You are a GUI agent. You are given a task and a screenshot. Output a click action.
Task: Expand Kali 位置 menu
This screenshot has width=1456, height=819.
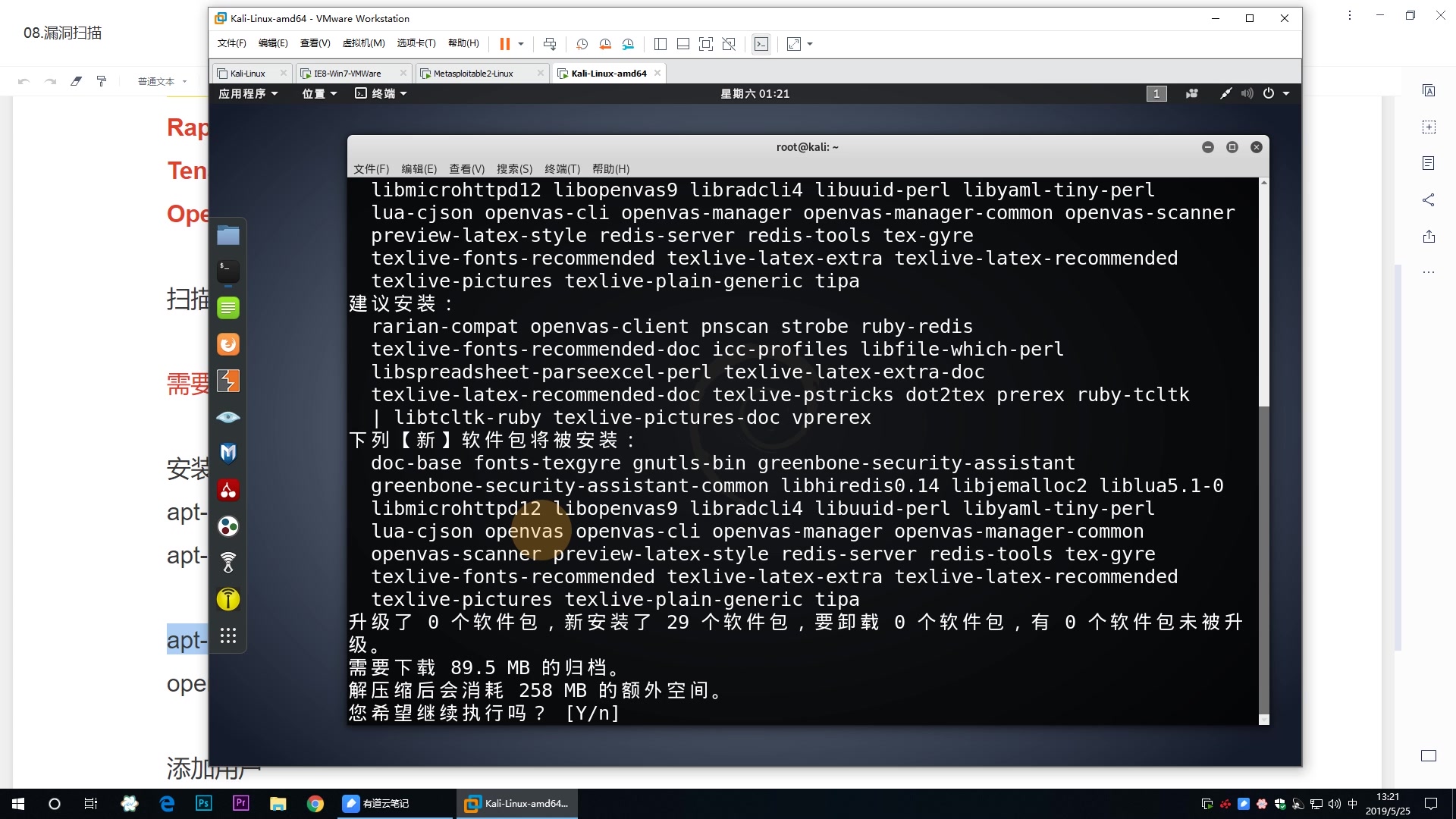pyautogui.click(x=319, y=93)
